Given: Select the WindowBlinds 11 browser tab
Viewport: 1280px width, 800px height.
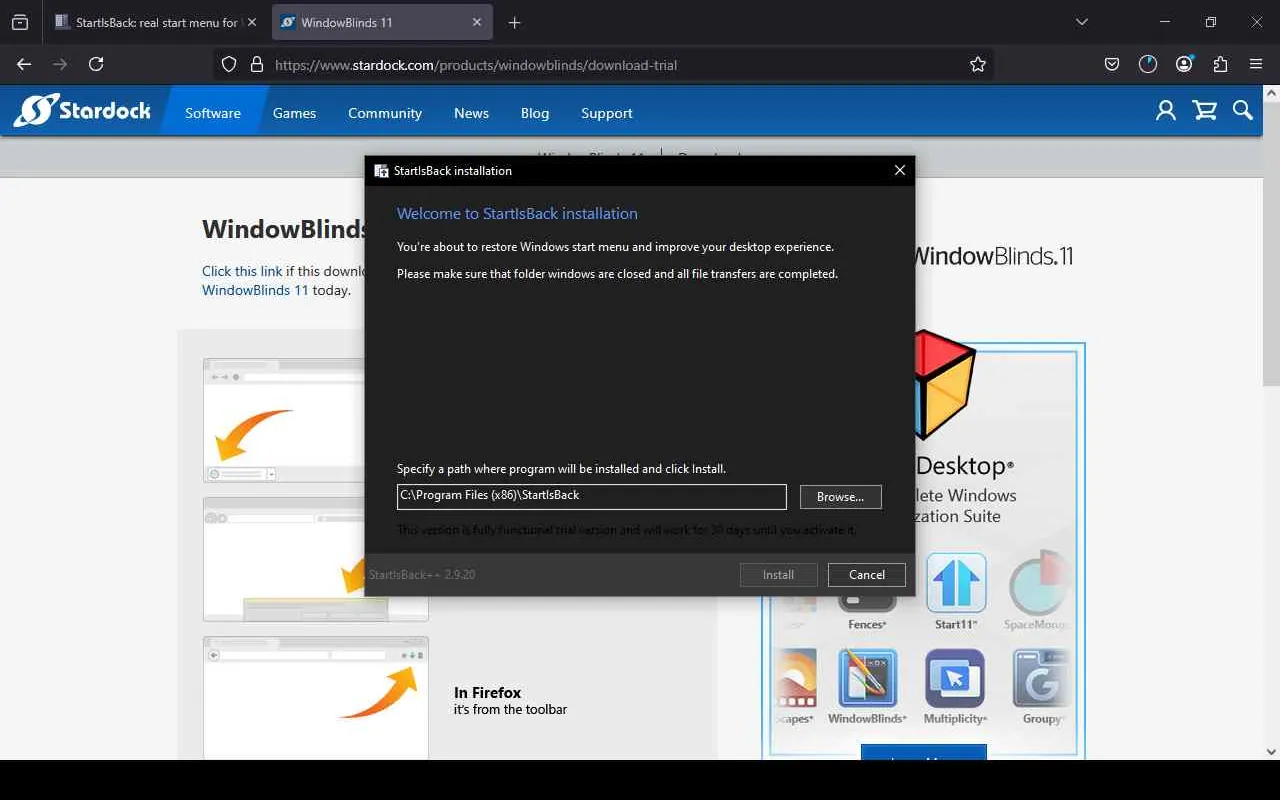Looking at the screenshot, I should pyautogui.click(x=381, y=22).
